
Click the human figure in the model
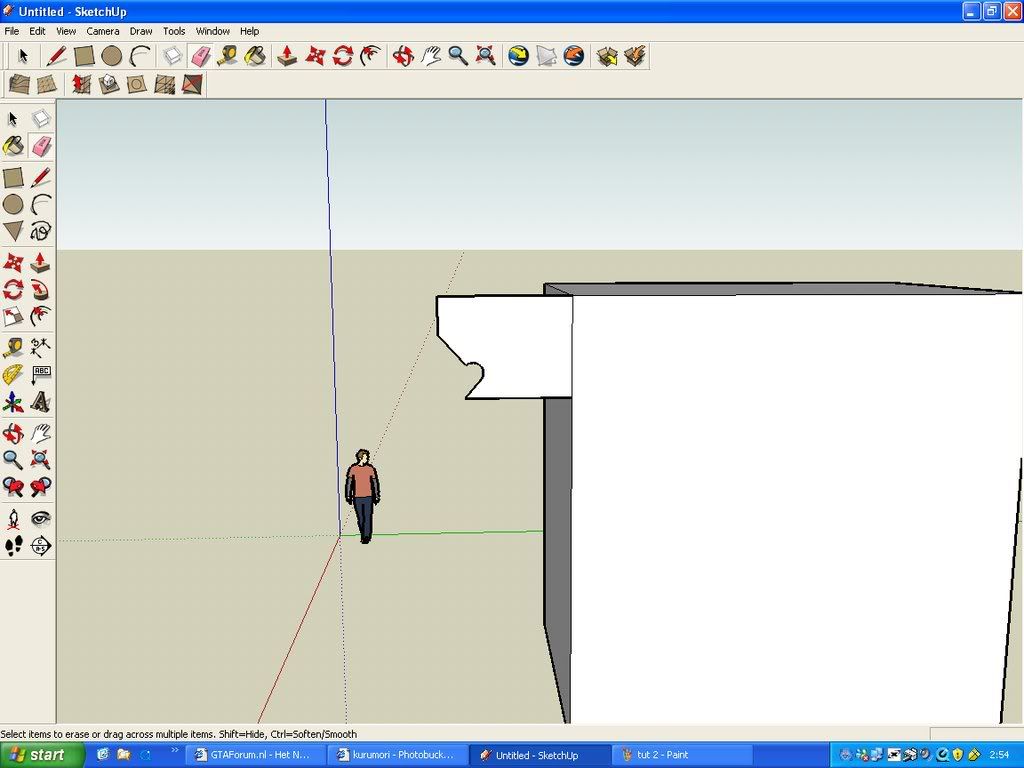[x=362, y=496]
